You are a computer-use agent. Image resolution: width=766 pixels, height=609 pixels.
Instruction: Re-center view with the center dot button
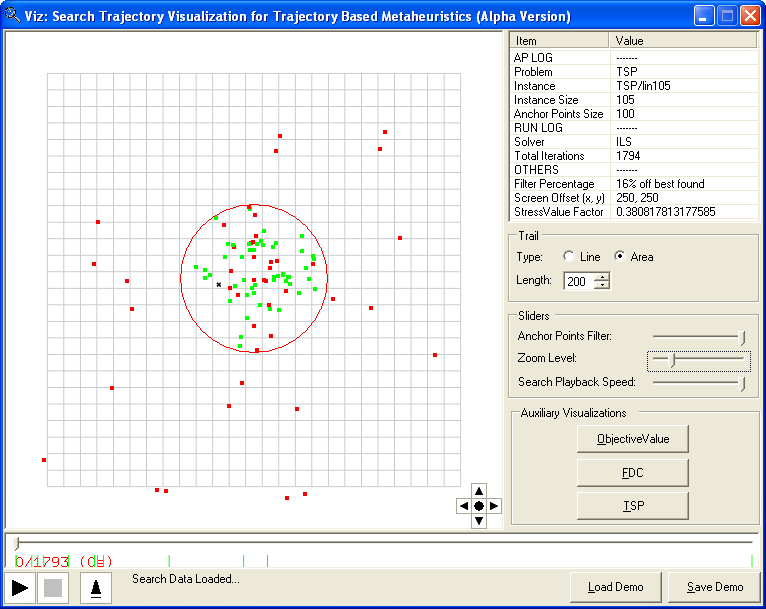pyautogui.click(x=479, y=506)
